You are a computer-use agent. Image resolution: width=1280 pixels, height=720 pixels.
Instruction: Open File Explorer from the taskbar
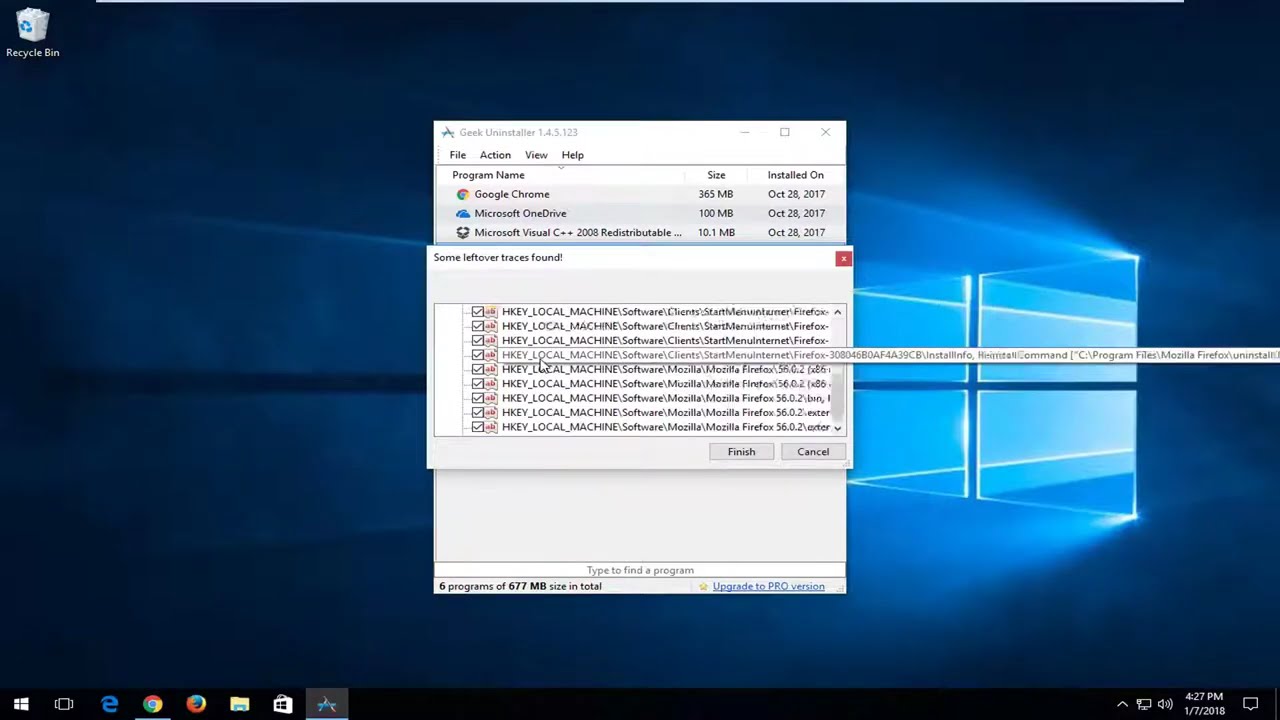(x=239, y=704)
